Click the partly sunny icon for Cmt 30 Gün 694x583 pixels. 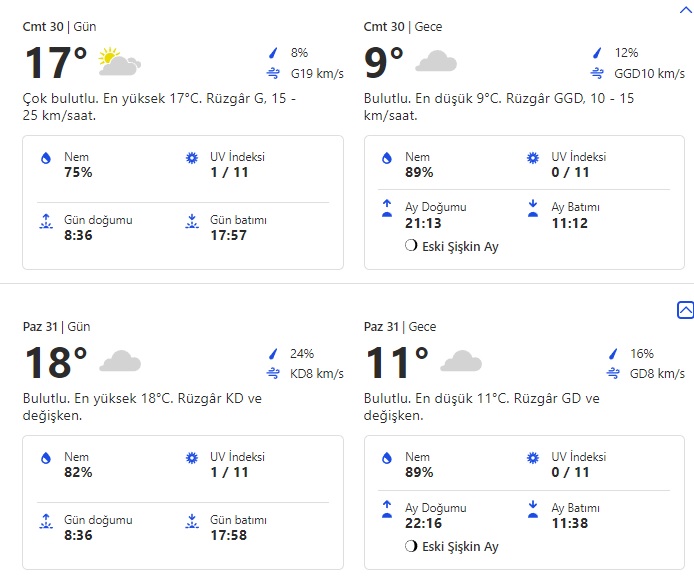[120, 63]
